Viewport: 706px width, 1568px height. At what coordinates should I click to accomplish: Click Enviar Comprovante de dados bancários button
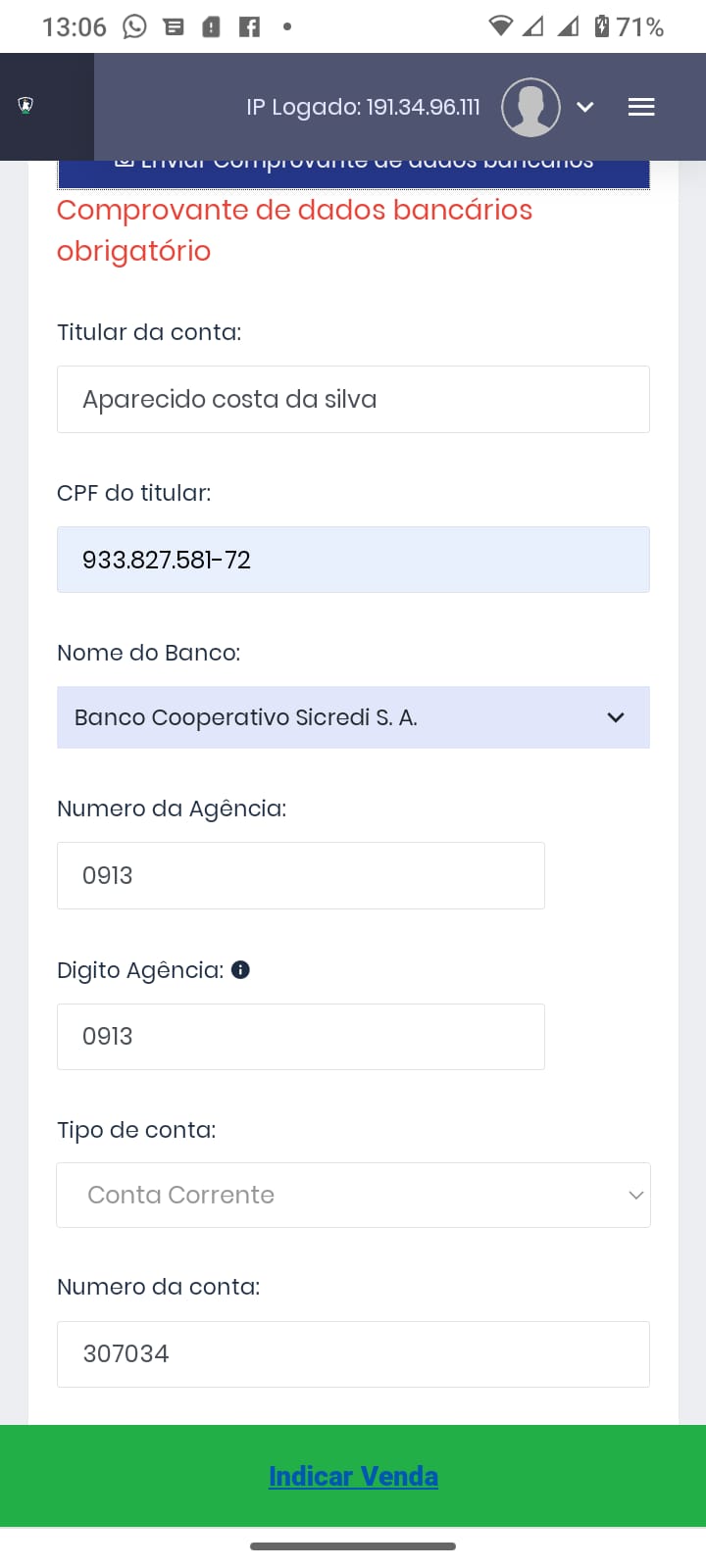pyautogui.click(x=353, y=171)
